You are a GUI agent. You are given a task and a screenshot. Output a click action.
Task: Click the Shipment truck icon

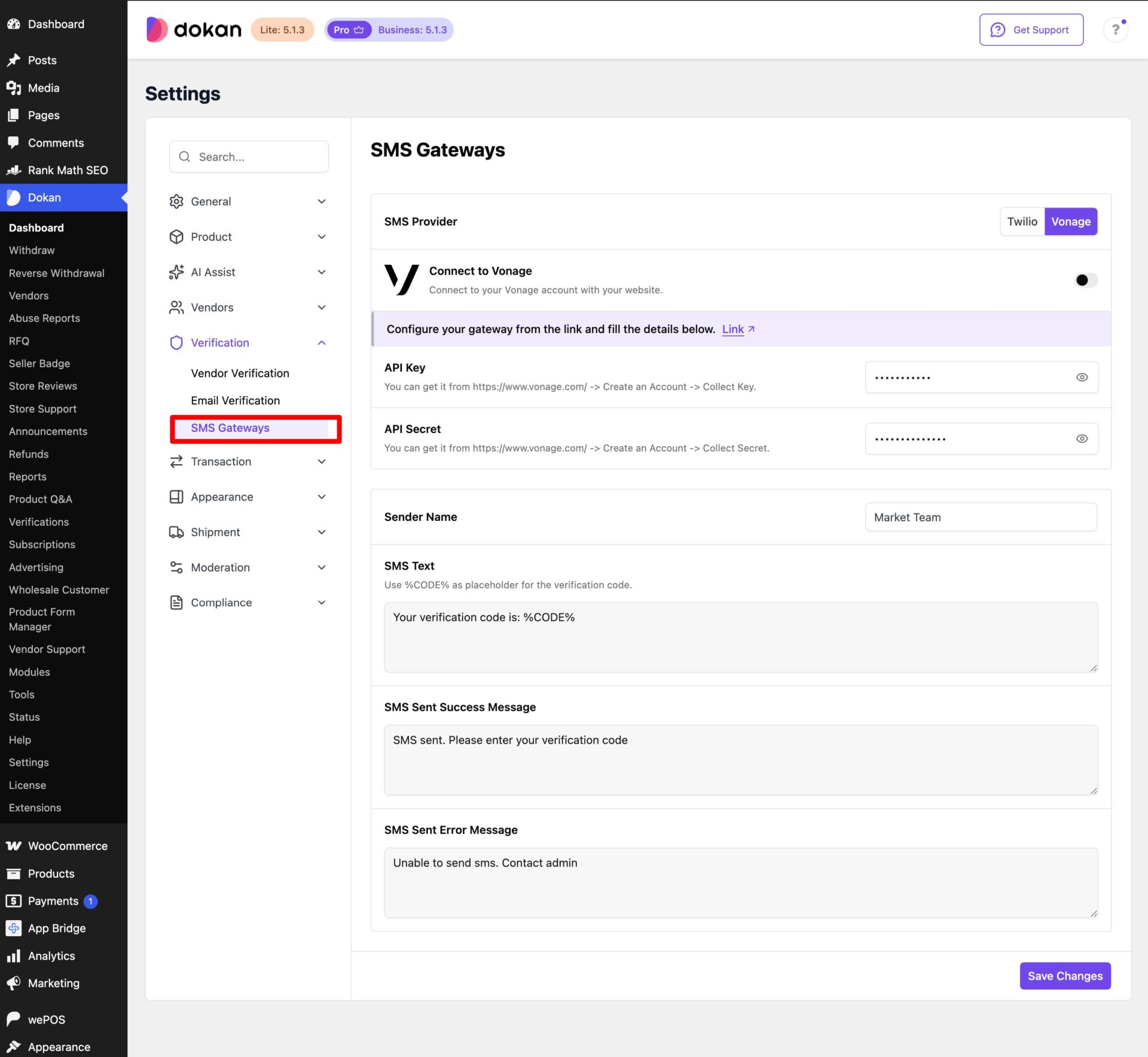(176, 532)
